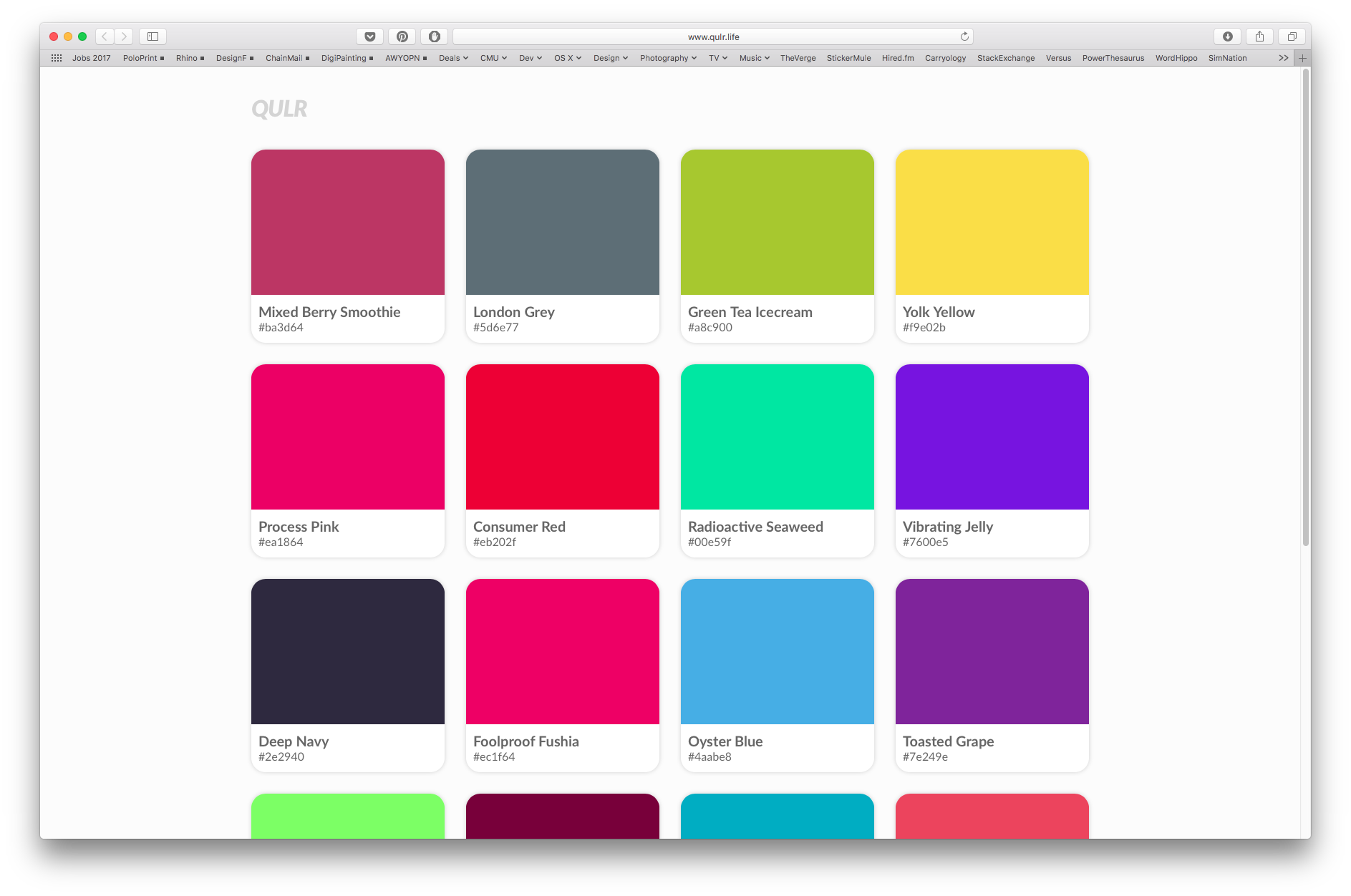
Task: Expand the Photography bookmarks folder
Action: (x=668, y=58)
